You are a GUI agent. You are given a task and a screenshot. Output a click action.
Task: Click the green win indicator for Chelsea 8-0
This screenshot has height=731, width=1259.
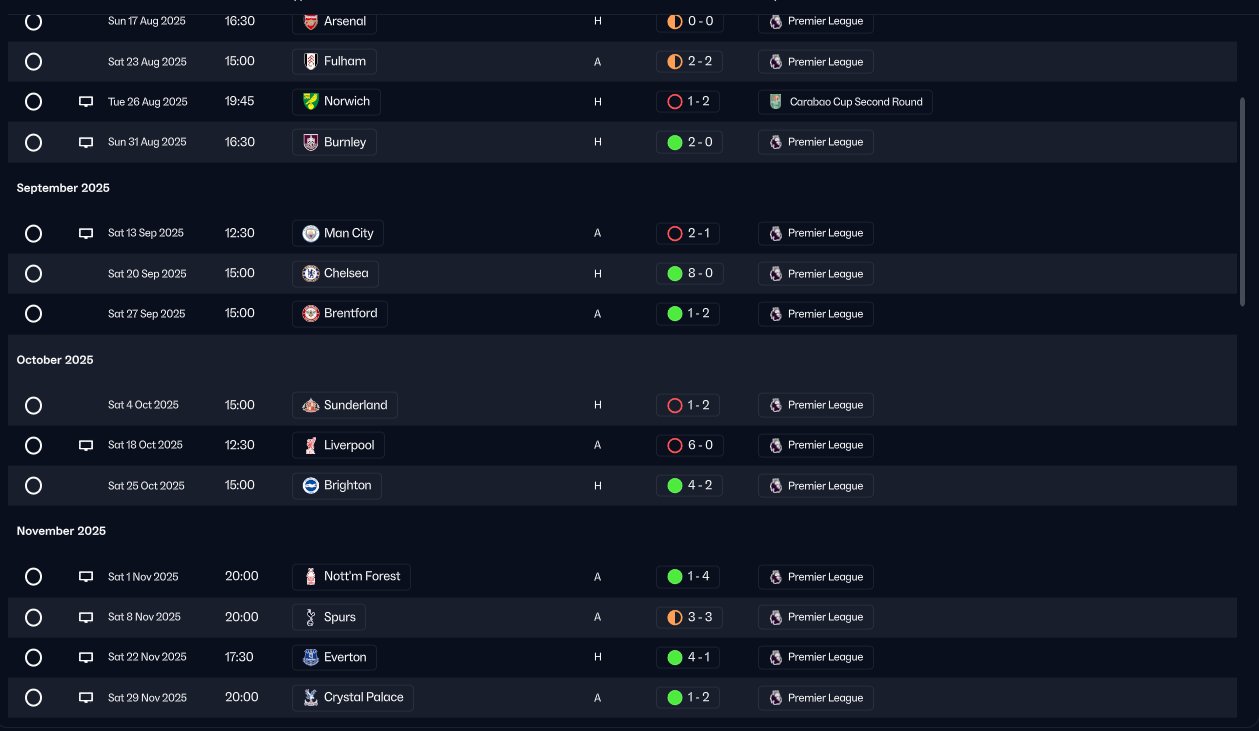coord(674,273)
